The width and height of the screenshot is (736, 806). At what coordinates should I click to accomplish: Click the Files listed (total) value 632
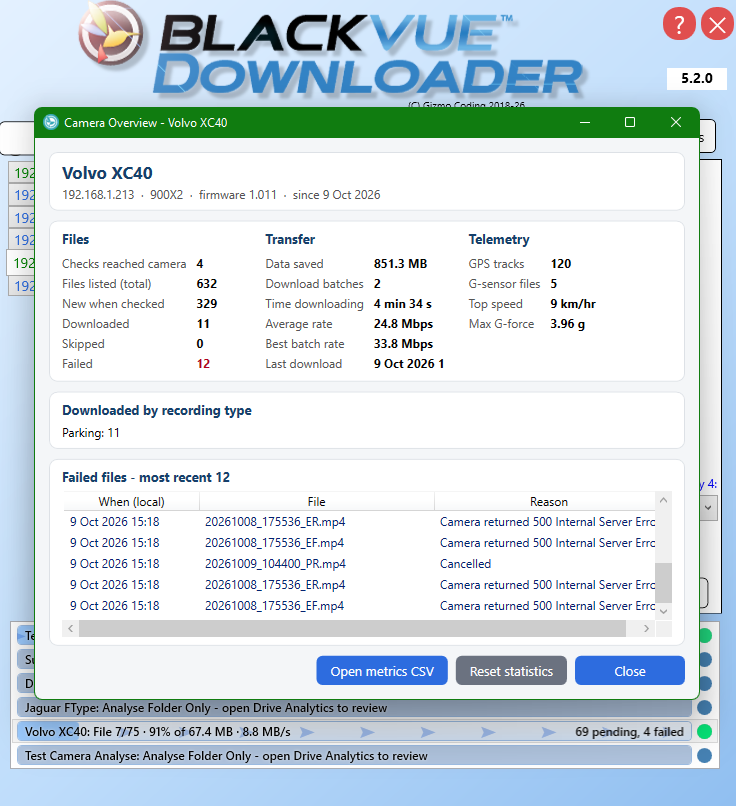click(x=207, y=284)
